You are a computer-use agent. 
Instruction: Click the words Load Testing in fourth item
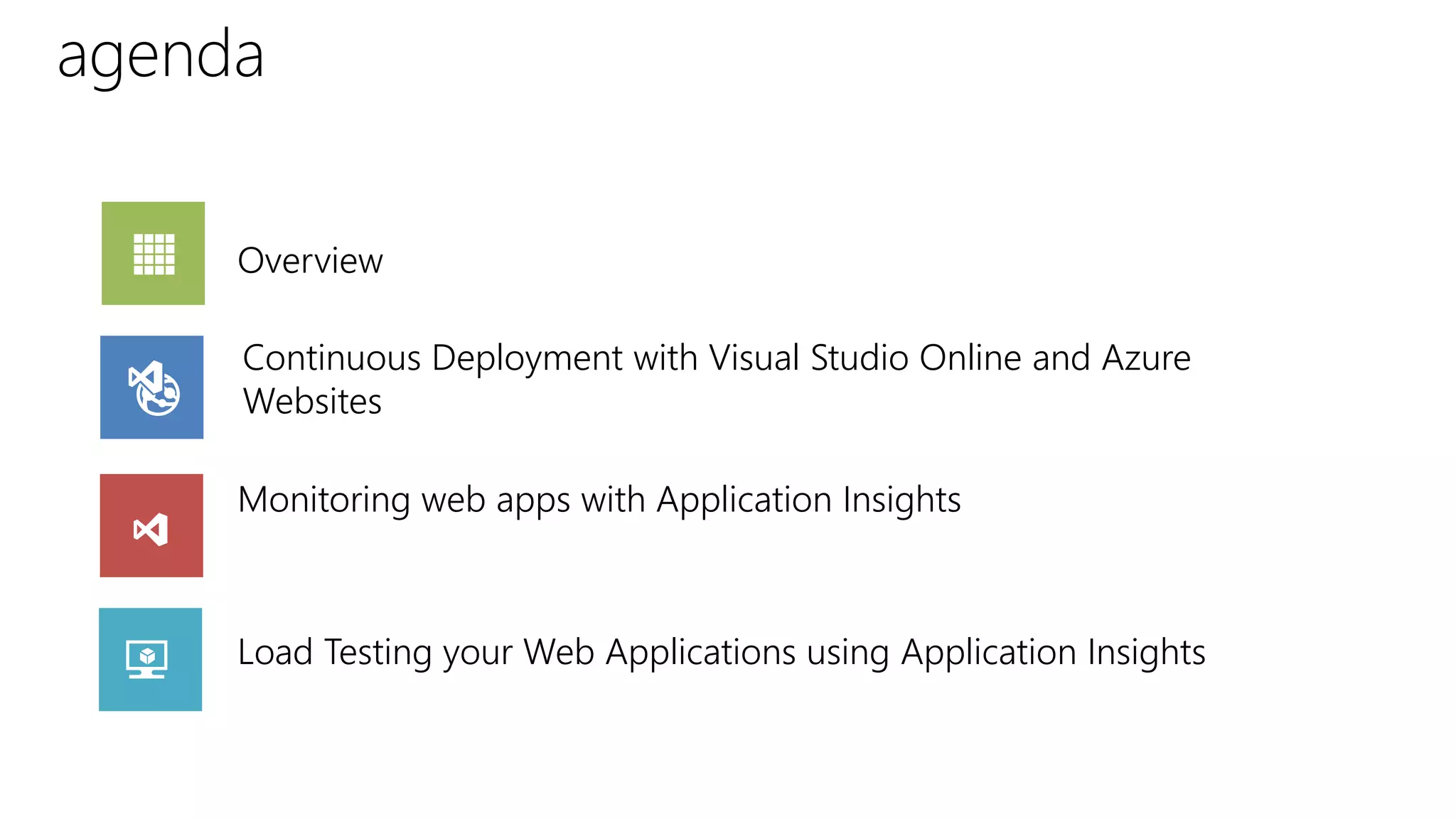click(x=334, y=652)
